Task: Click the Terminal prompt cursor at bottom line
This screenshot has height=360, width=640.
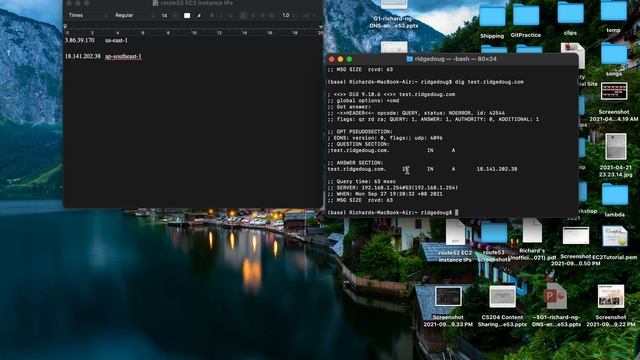Action: [457, 213]
